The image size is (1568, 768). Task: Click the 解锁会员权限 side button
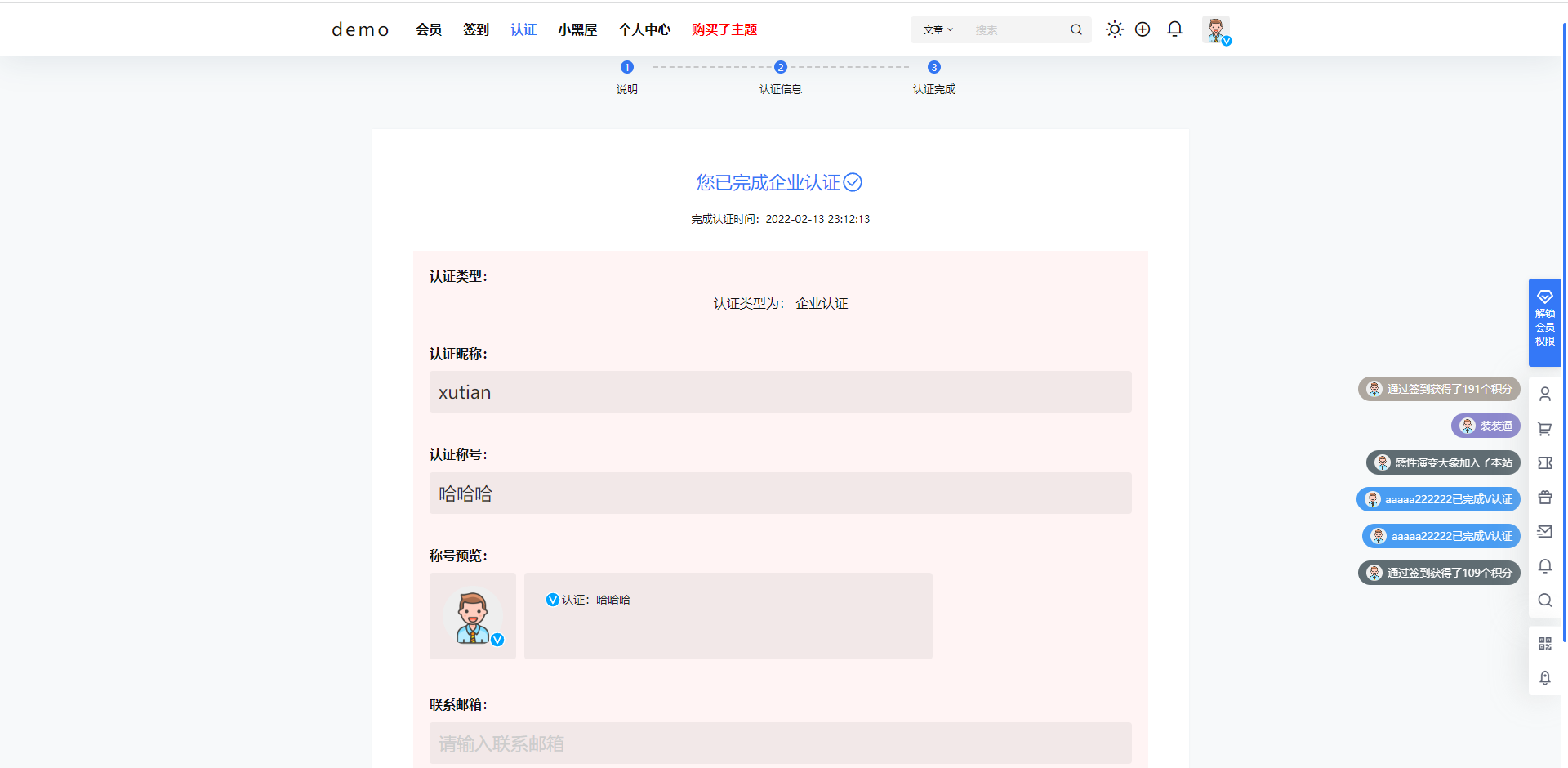coord(1544,323)
